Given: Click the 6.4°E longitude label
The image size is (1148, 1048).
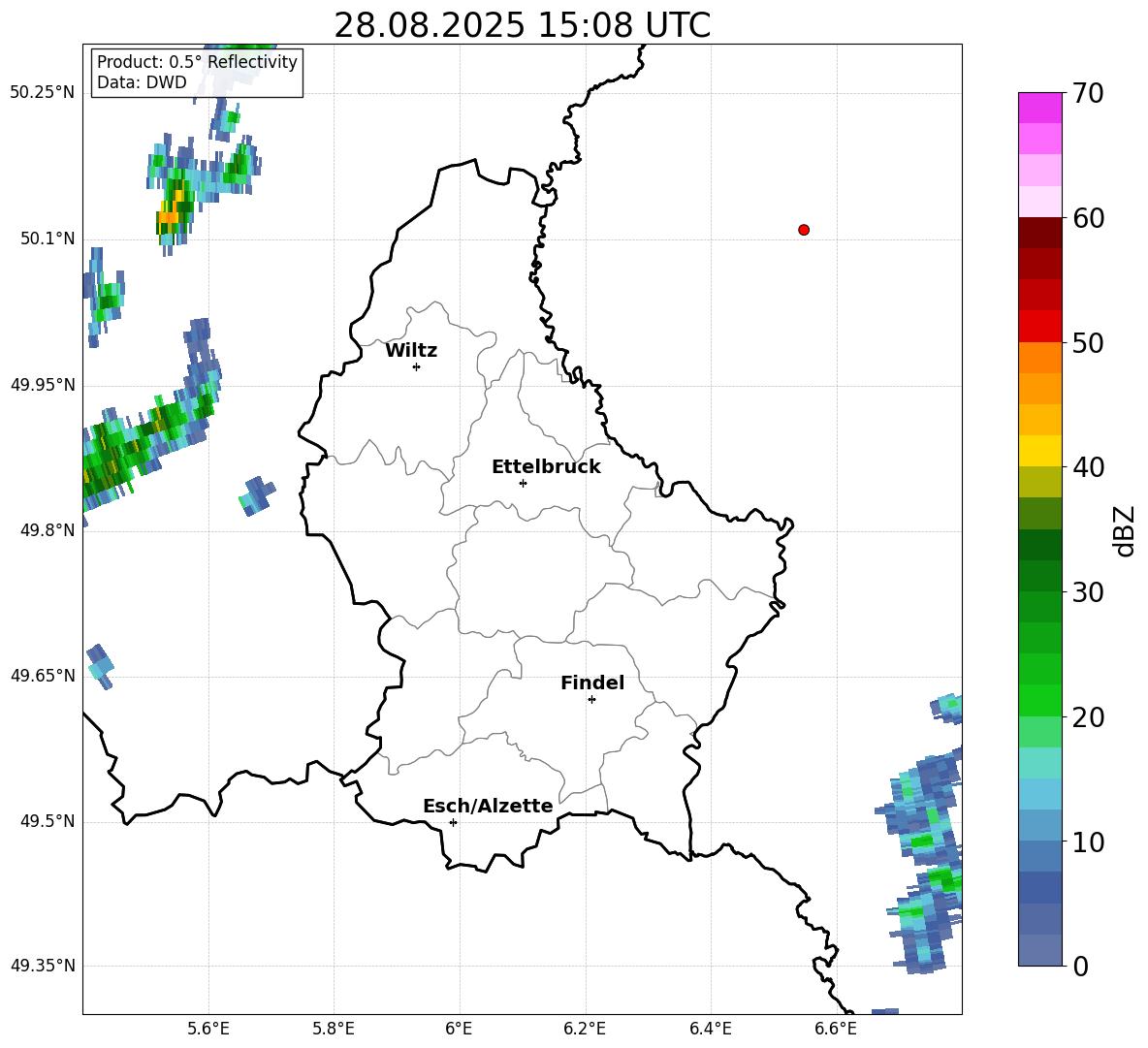Looking at the screenshot, I should coord(710,1029).
